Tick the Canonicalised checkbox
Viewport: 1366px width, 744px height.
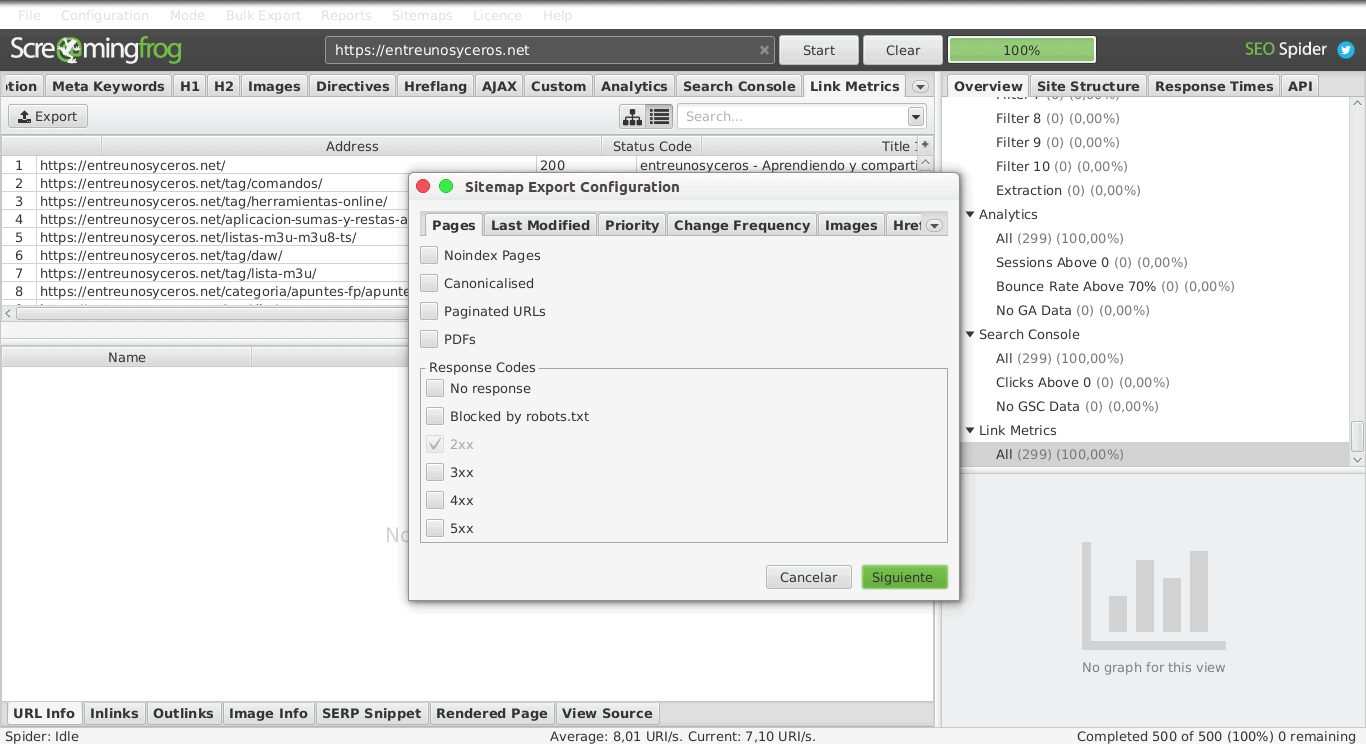click(429, 283)
